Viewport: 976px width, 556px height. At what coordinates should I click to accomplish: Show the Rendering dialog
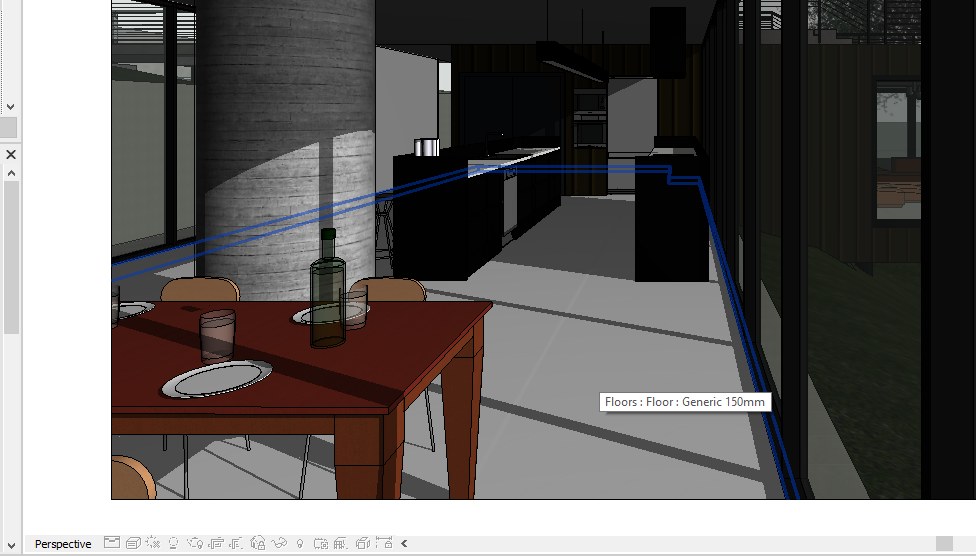(195, 543)
